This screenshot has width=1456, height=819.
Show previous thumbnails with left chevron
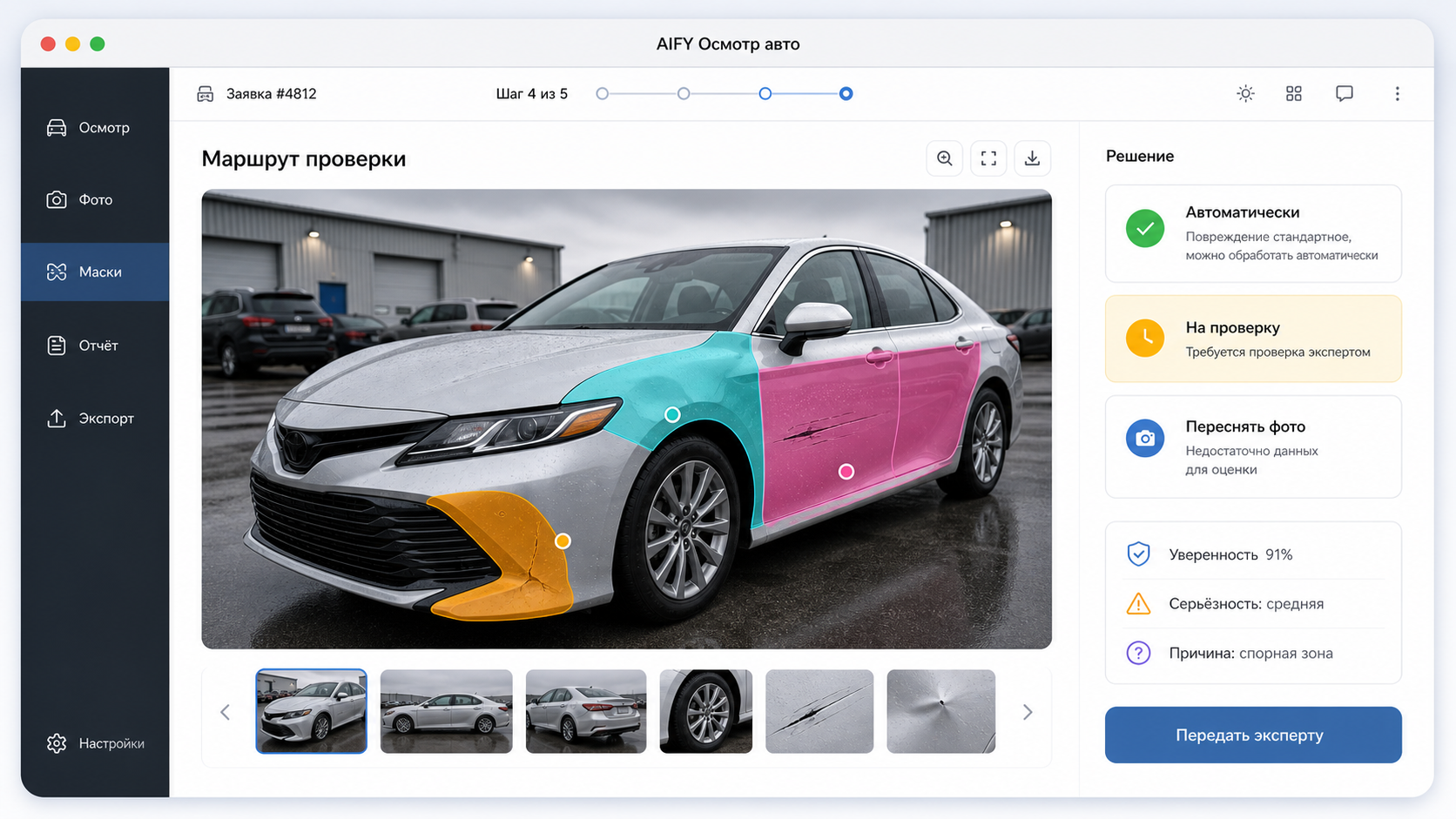(226, 712)
